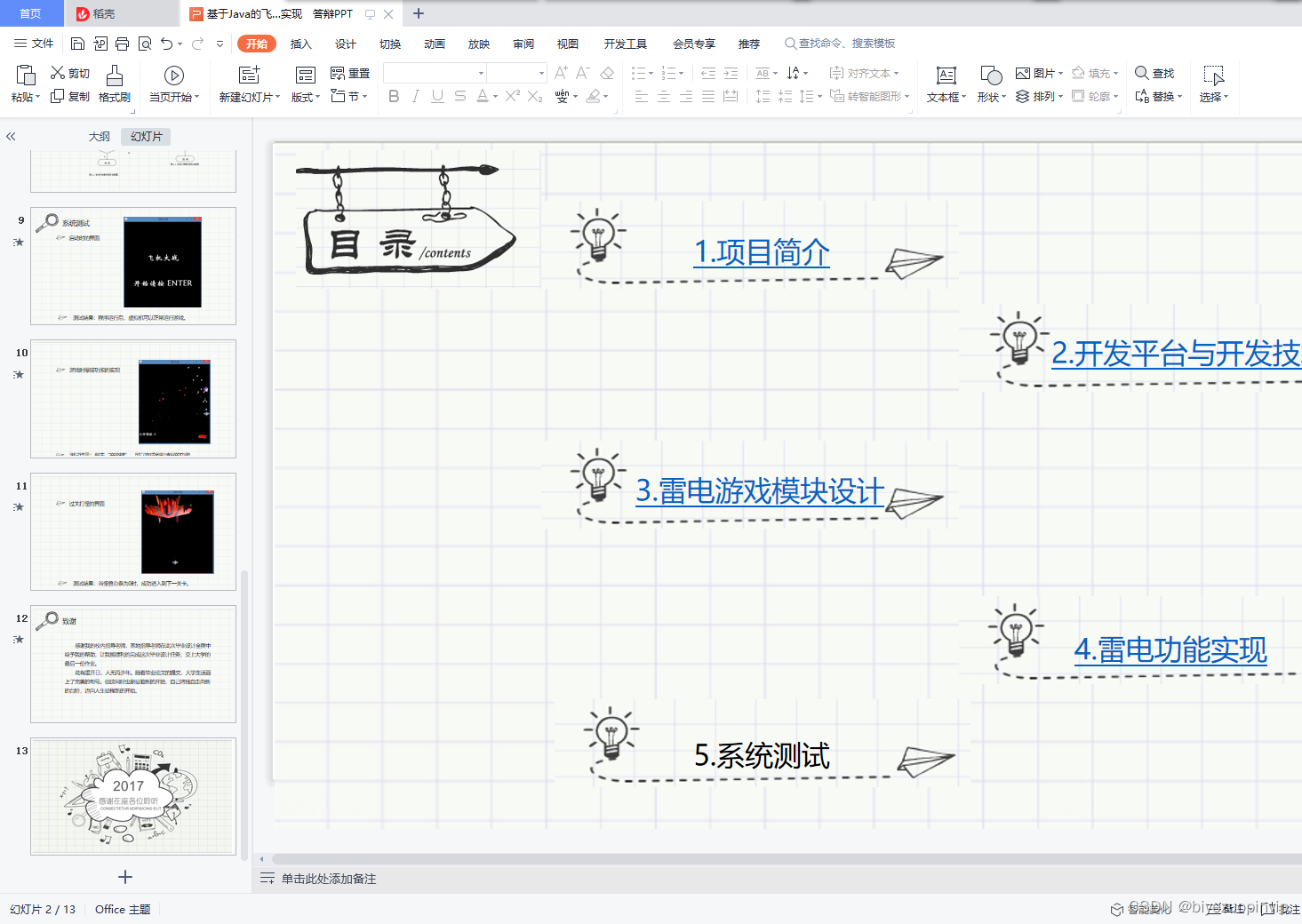The image size is (1302, 924).
Task: Click the Export to PDF icon
Action: (x=100, y=44)
